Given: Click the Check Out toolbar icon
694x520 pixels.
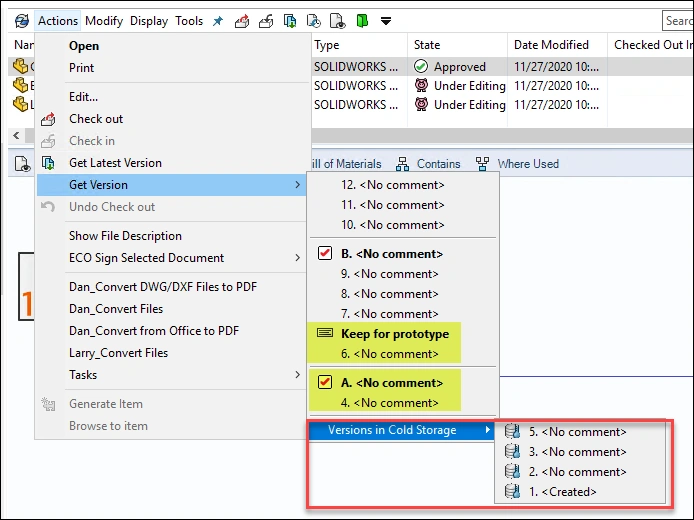Looking at the screenshot, I should (x=242, y=21).
